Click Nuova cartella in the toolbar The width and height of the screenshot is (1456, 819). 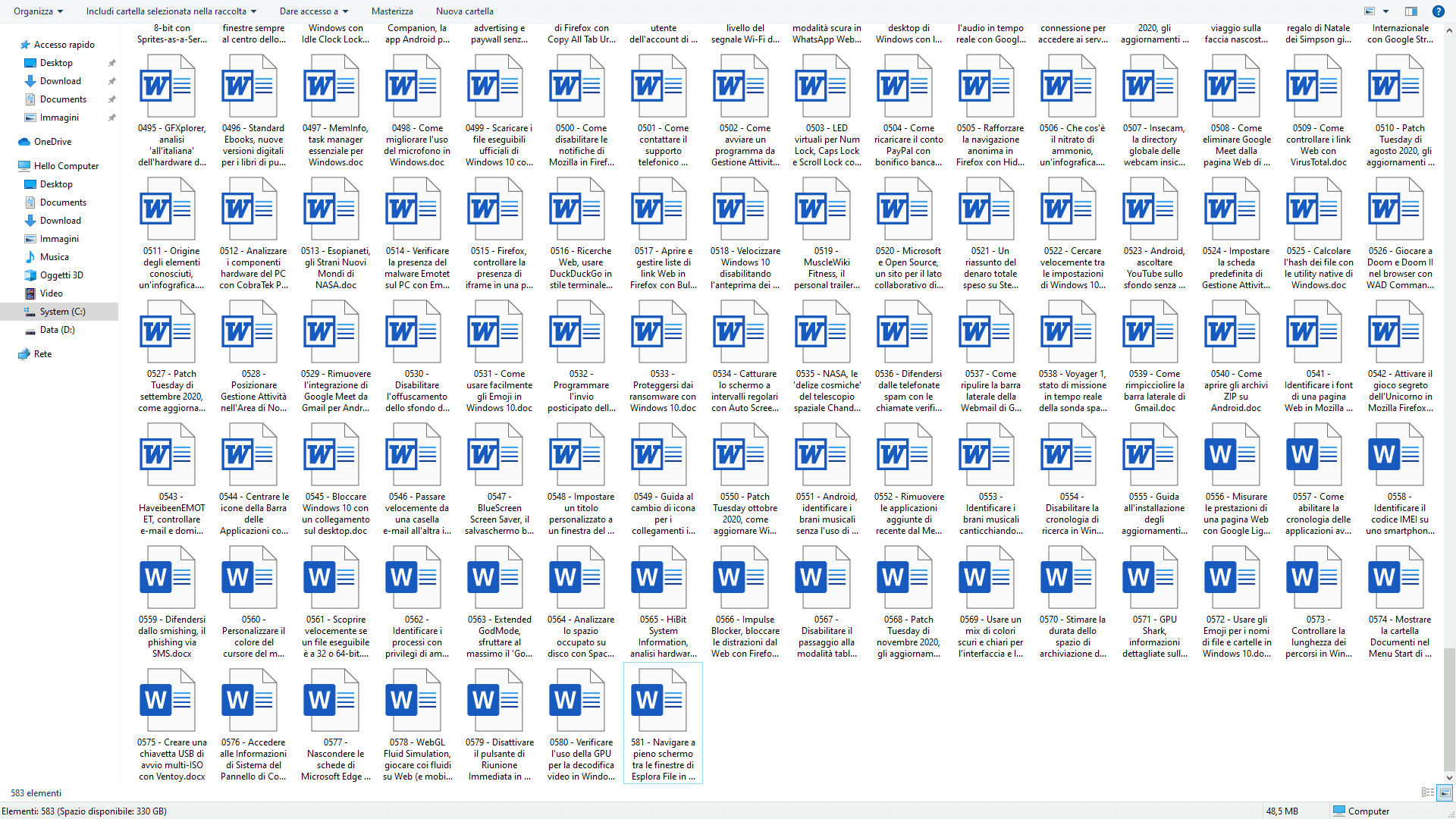(x=464, y=11)
